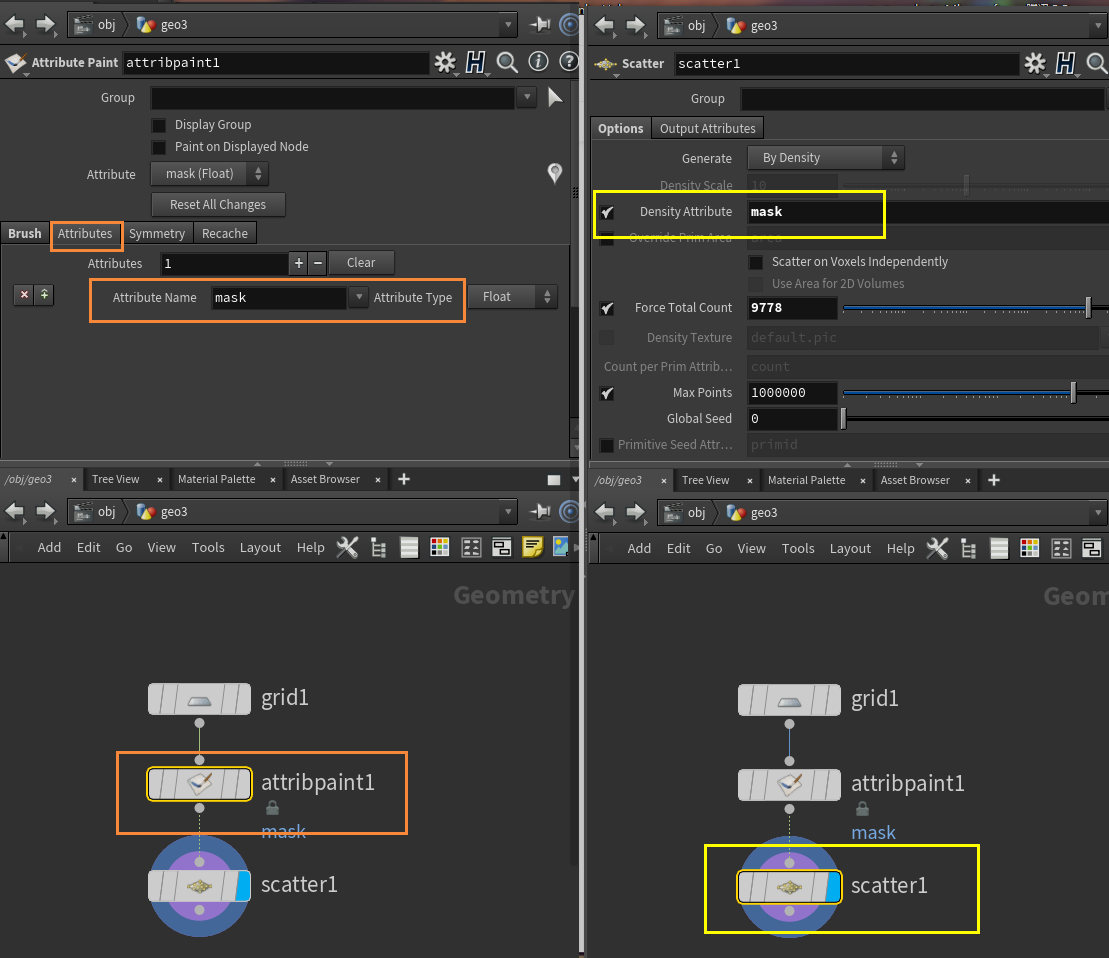The image size is (1109, 958).
Task: Click color palette icon in right network toolbar
Action: [x=1030, y=549]
